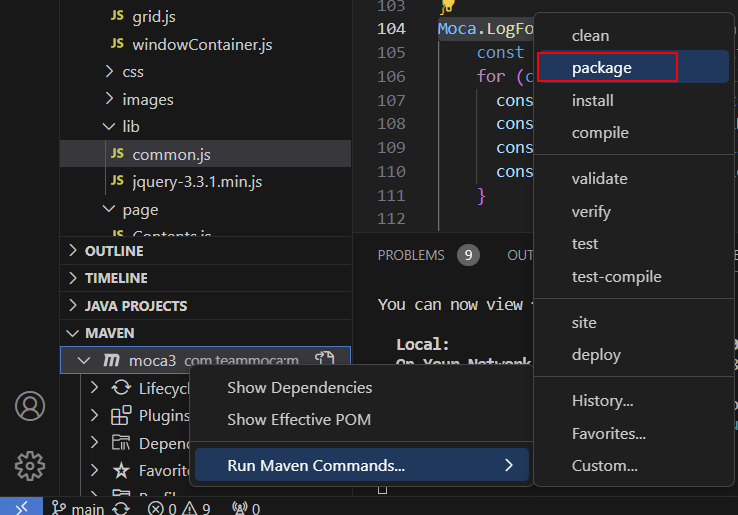Run the clean Maven command
Screen dimensions: 738x515
tap(634, 36)
